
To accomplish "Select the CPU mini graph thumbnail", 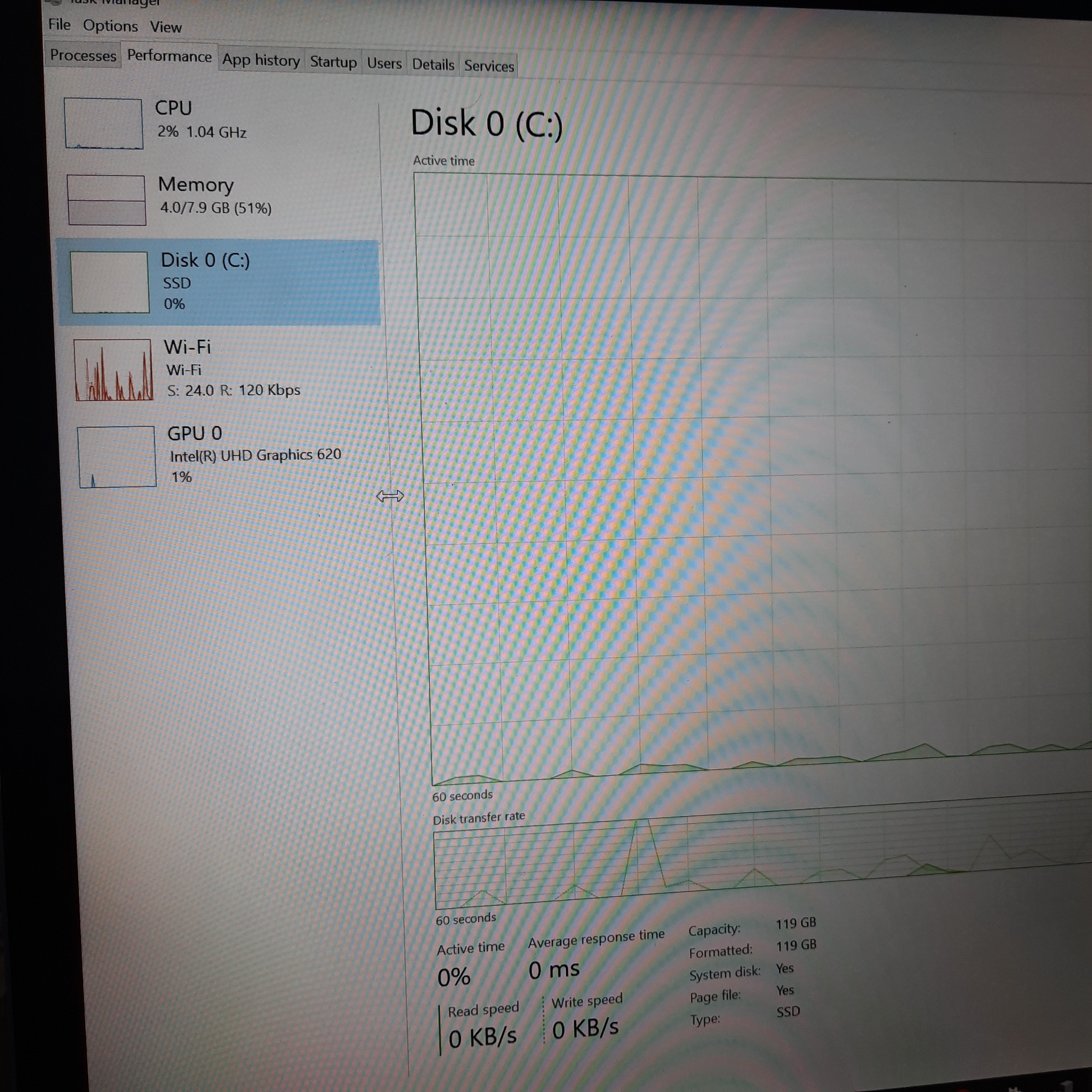I will pos(103,123).
